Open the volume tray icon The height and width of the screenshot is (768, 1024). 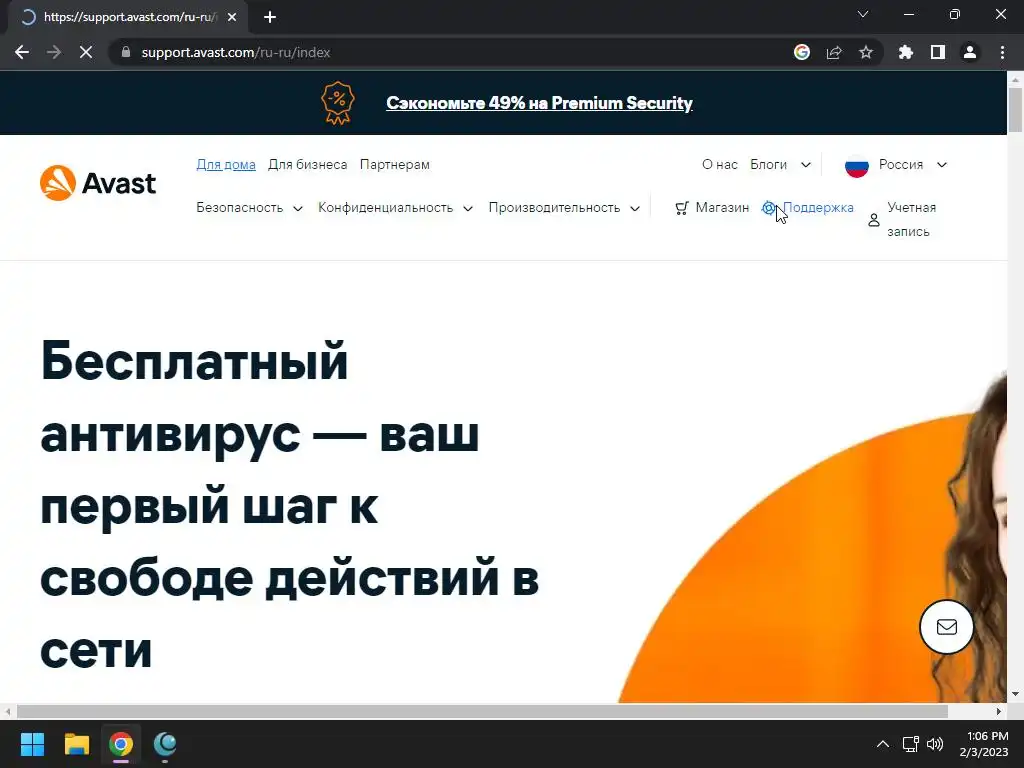(935, 744)
